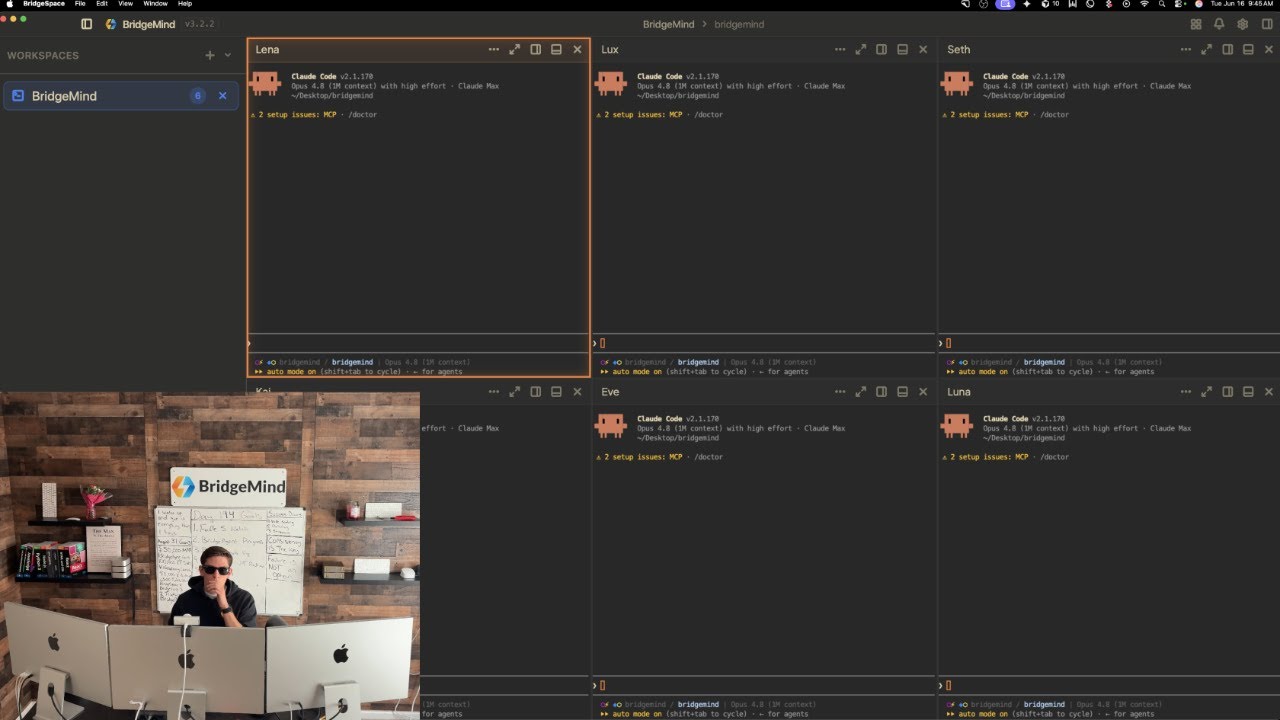Focus the Lux terminal prompt input

(x=764, y=343)
